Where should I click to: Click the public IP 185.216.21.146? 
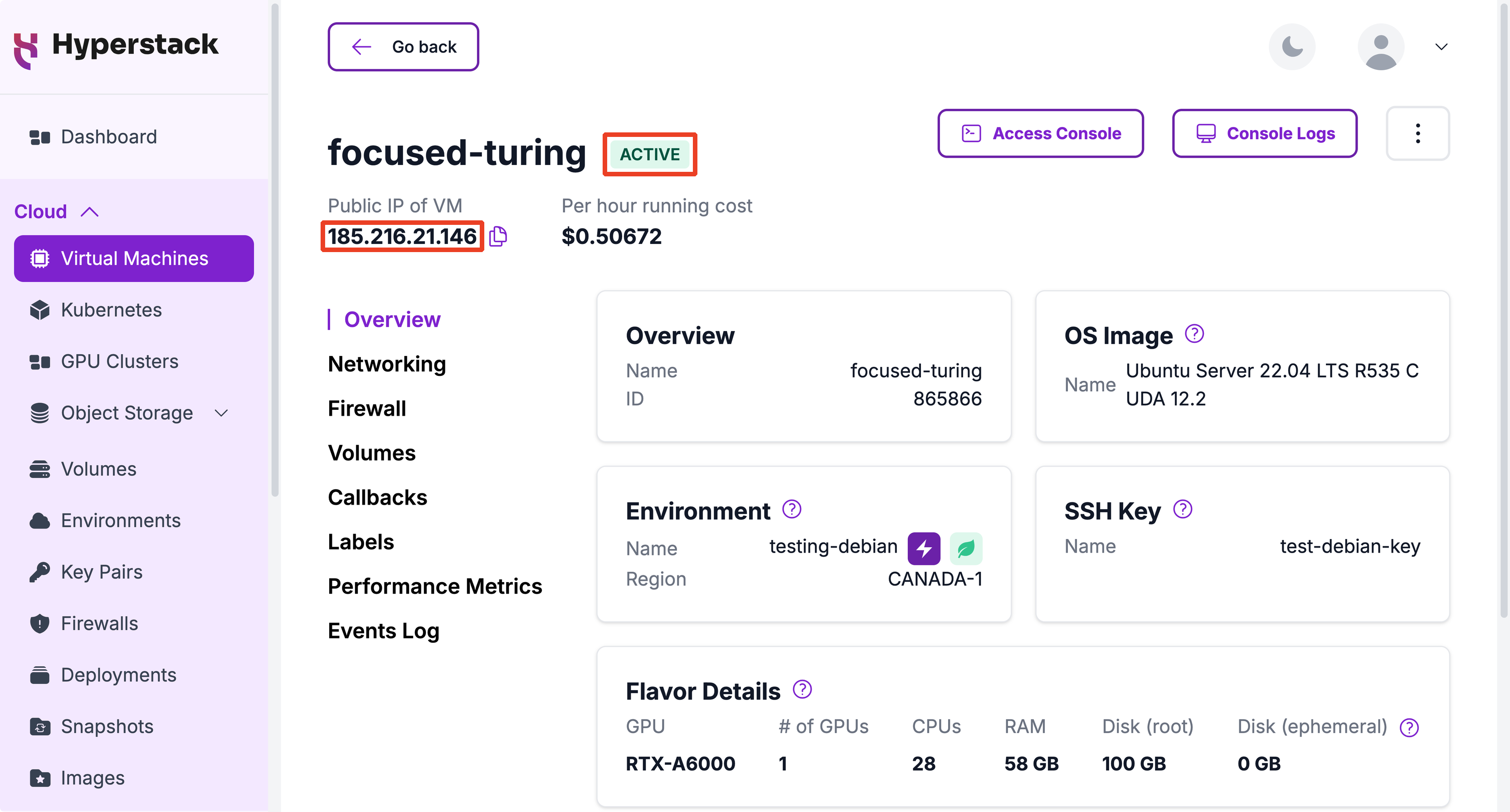tap(402, 237)
